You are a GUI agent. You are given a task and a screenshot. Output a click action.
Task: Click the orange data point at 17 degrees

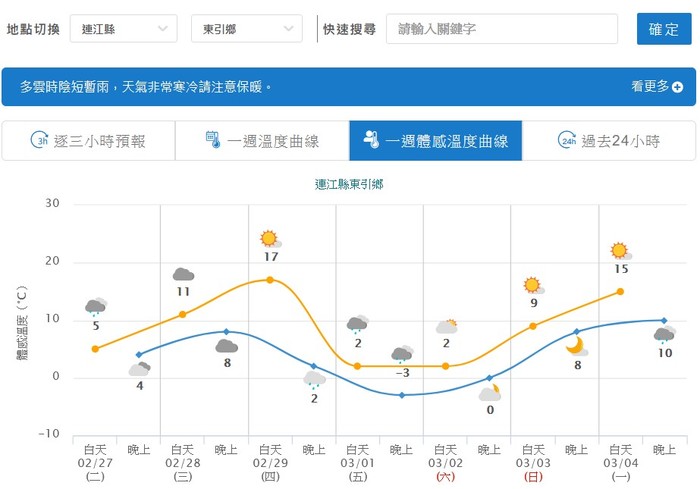(x=270, y=280)
